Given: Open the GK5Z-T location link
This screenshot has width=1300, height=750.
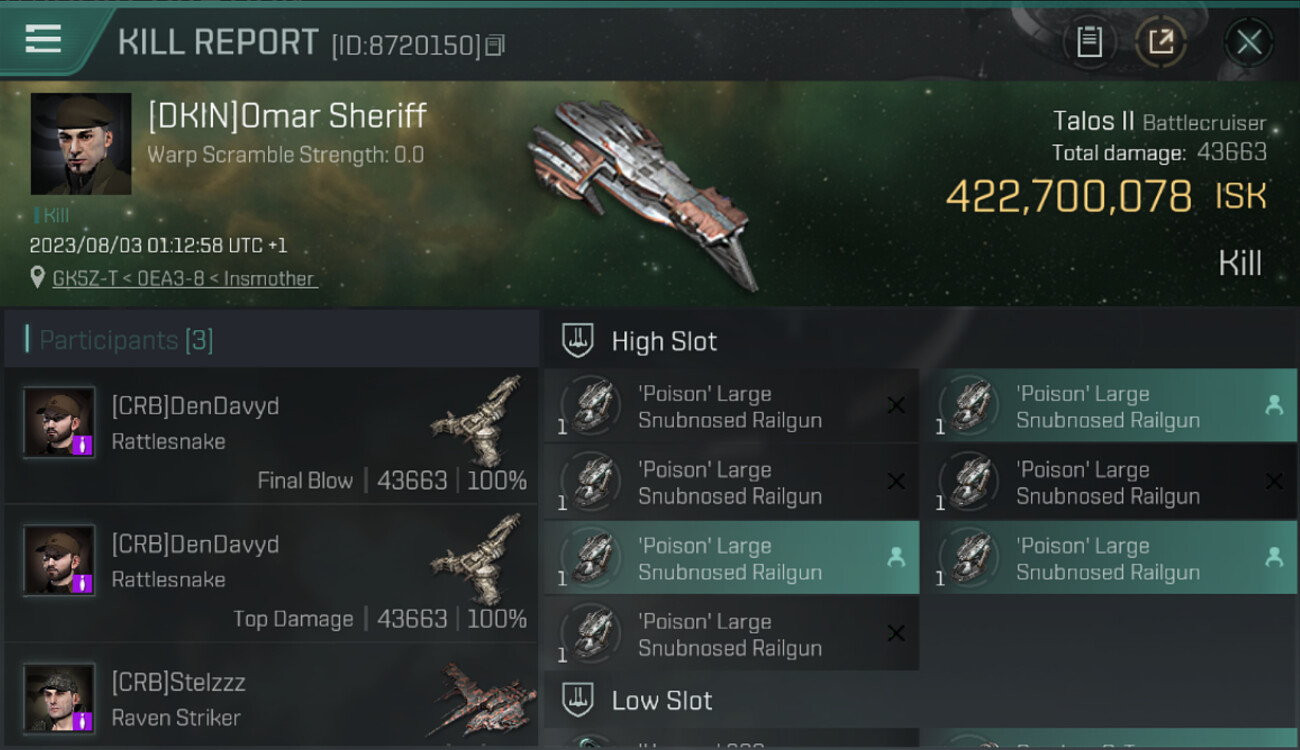Looking at the screenshot, I should pyautogui.click(x=184, y=279).
